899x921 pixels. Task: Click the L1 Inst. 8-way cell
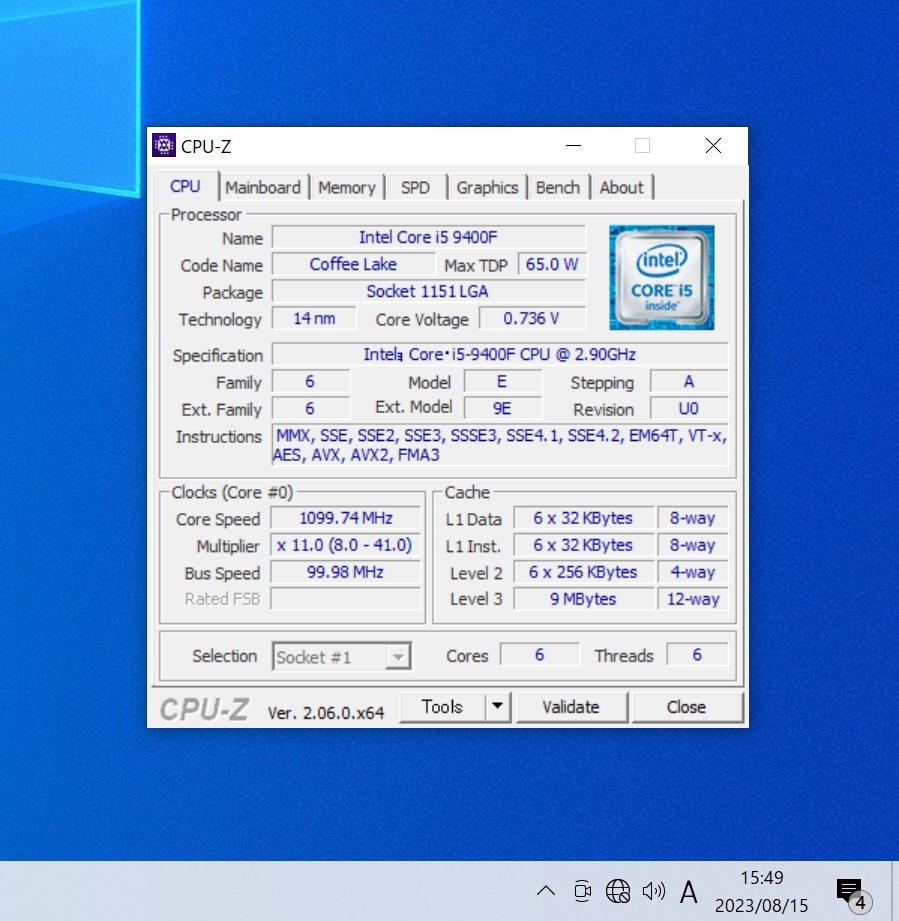pyautogui.click(x=693, y=545)
